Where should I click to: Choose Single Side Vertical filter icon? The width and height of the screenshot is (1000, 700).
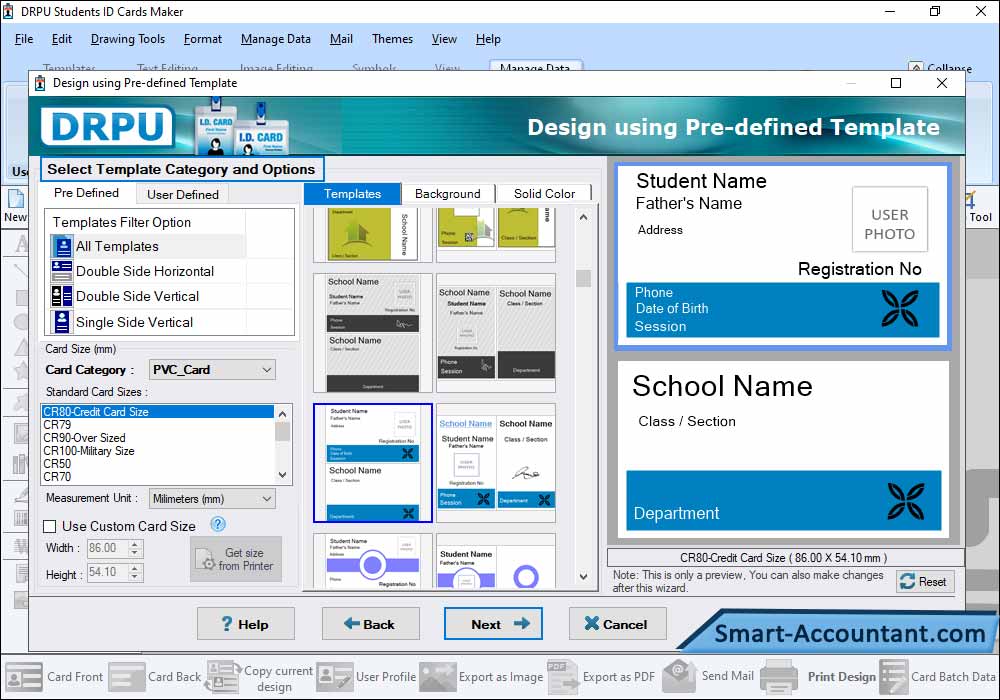click(62, 322)
